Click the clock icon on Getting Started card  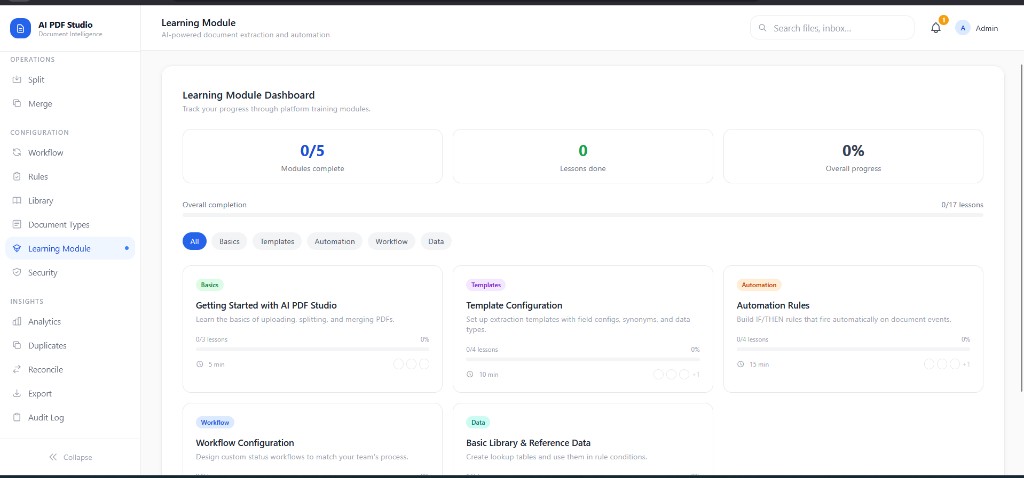[200, 364]
